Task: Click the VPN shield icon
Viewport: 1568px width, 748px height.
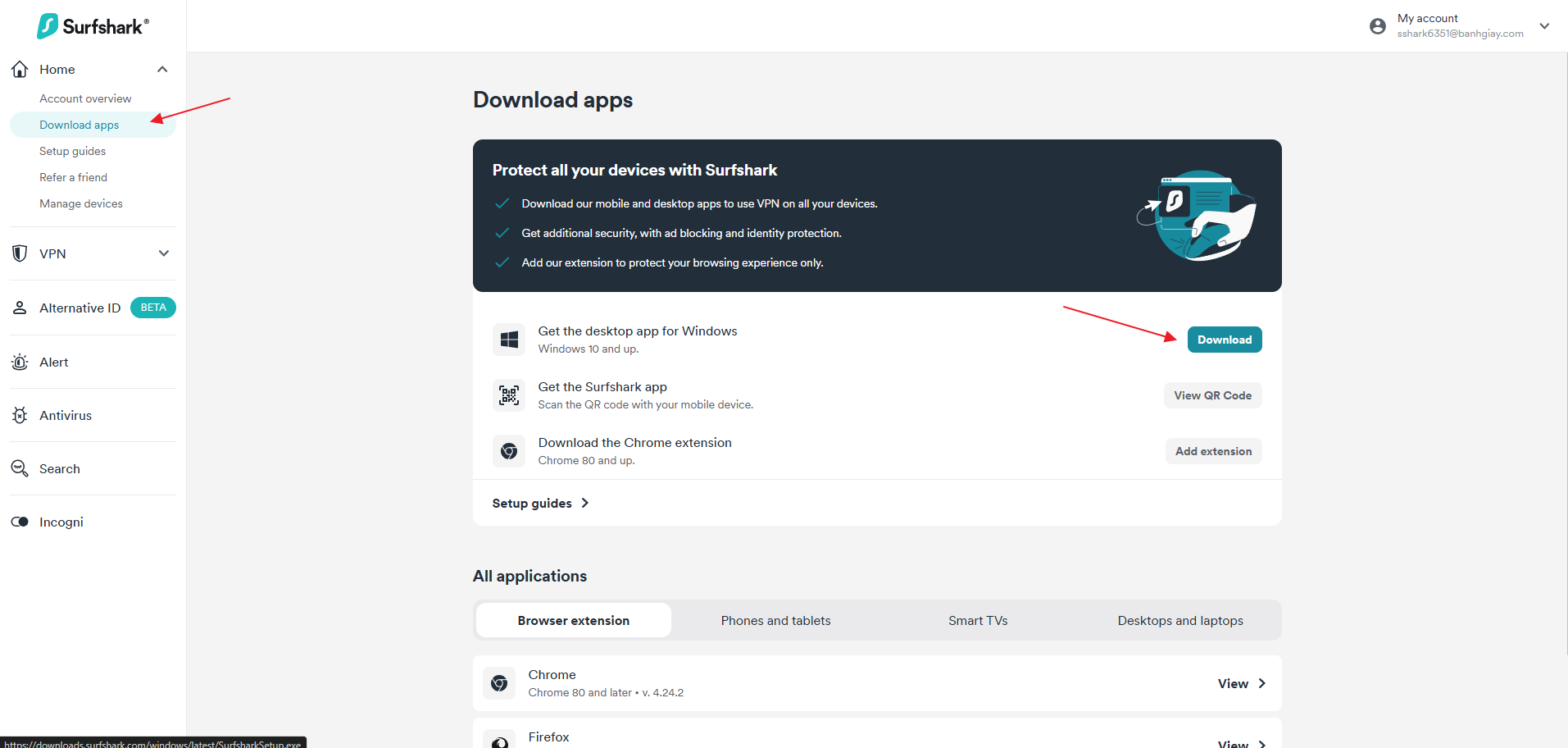Action: (20, 253)
